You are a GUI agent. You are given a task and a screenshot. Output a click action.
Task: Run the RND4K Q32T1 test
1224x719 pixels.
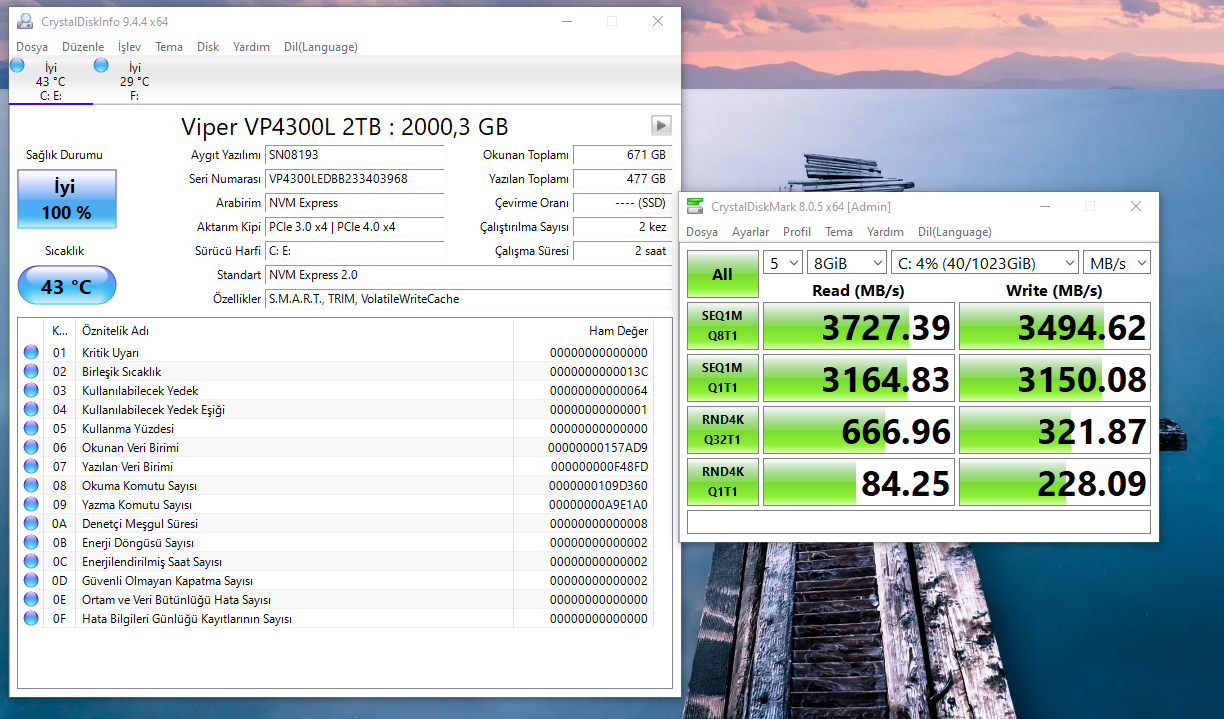tap(722, 430)
